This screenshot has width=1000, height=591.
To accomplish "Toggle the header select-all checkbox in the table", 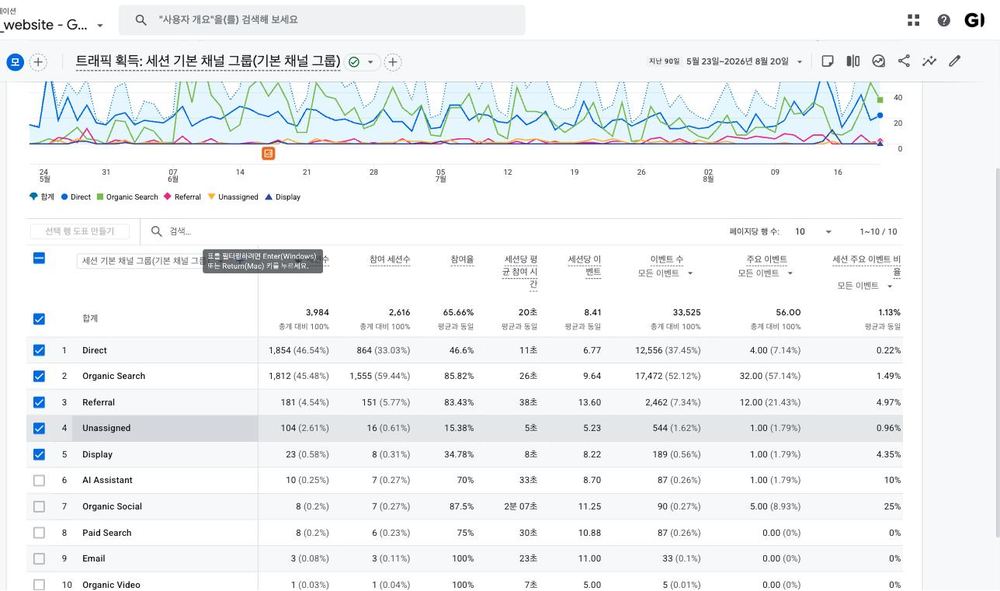I will click(x=39, y=258).
